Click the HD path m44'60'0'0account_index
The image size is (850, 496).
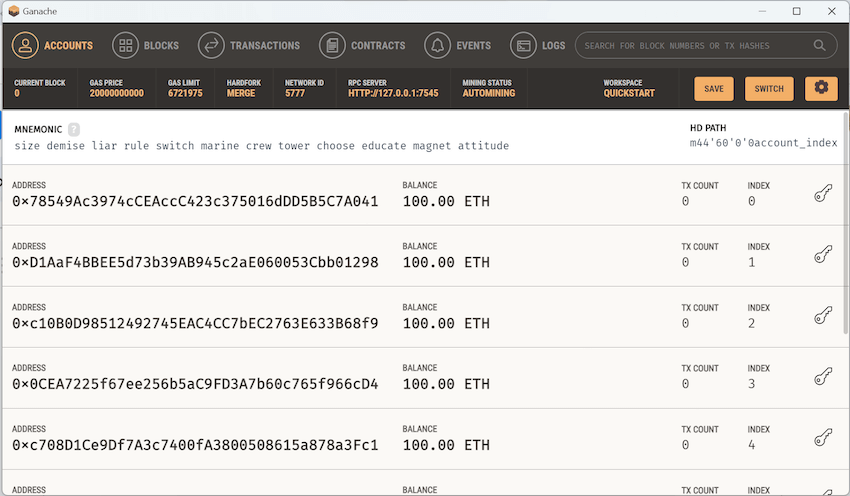(x=763, y=143)
